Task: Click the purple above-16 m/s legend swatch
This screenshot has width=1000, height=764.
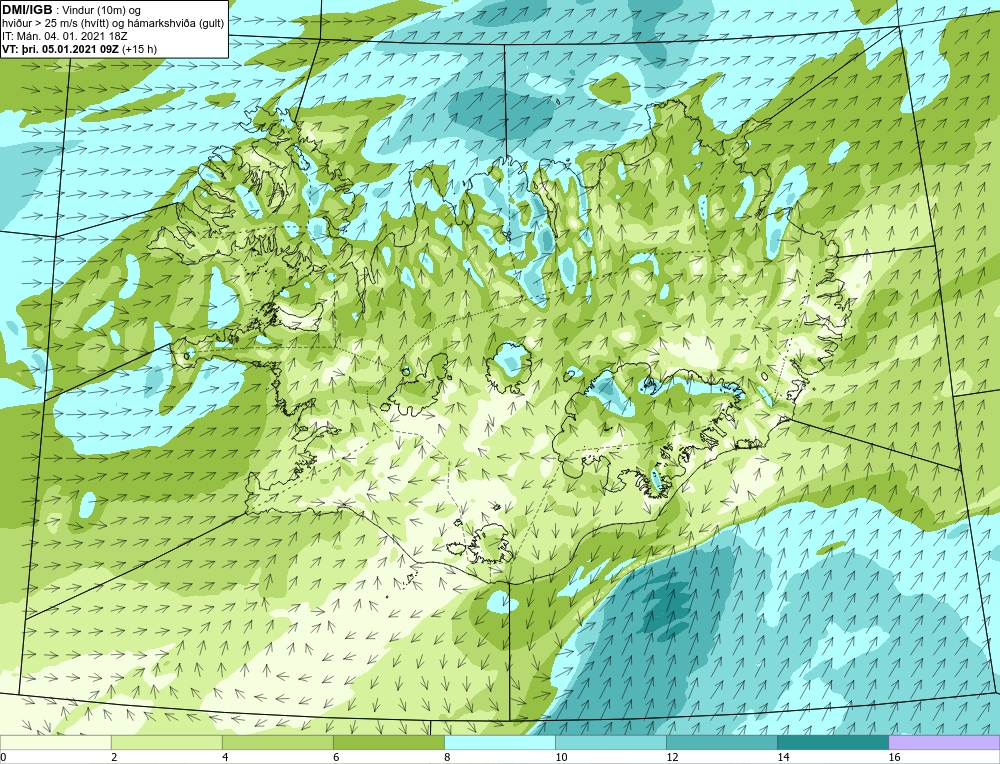Action: coord(944,742)
